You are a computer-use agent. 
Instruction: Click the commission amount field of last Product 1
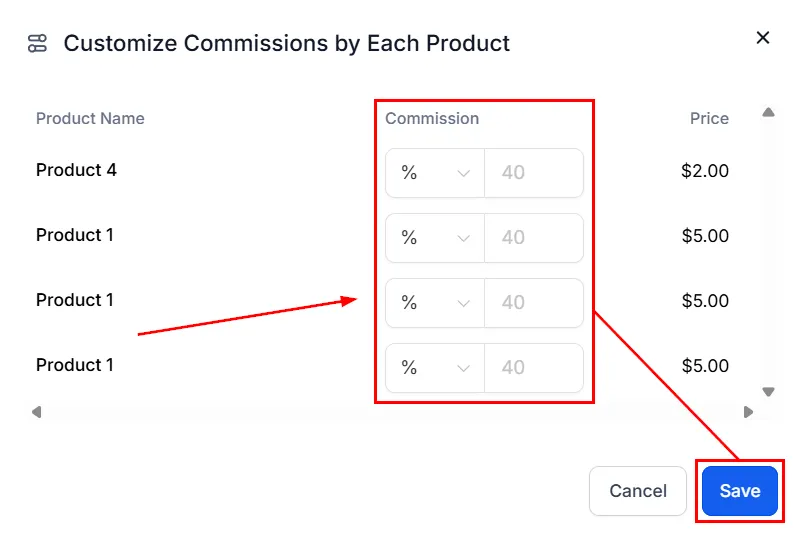point(534,368)
